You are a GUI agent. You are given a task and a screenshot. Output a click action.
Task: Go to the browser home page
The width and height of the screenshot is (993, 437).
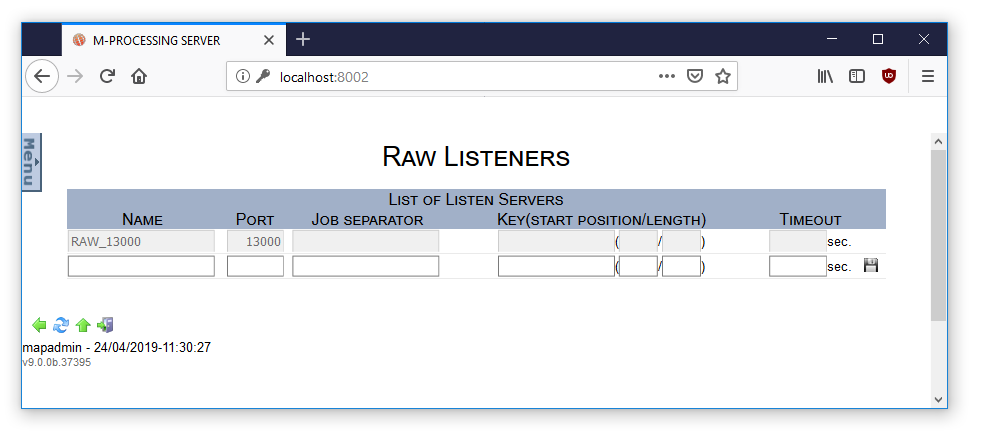point(139,76)
